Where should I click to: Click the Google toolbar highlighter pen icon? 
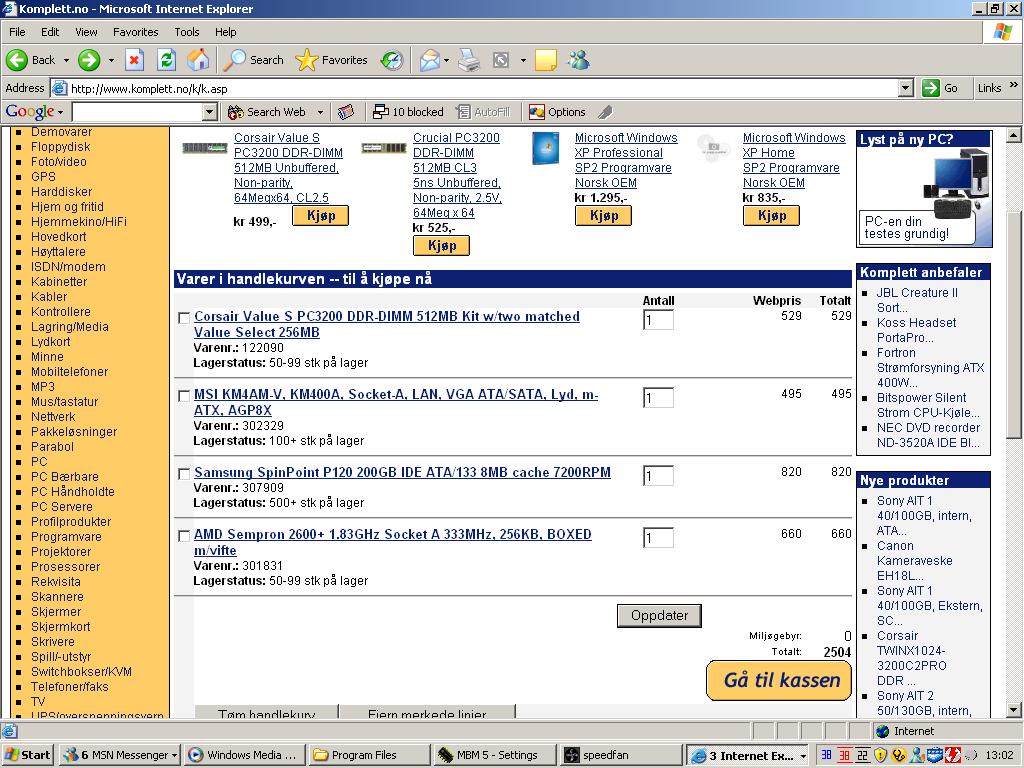[x=605, y=112]
